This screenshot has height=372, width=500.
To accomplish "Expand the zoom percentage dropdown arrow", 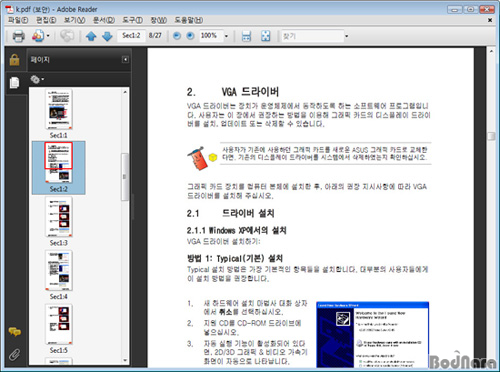I will point(226,36).
